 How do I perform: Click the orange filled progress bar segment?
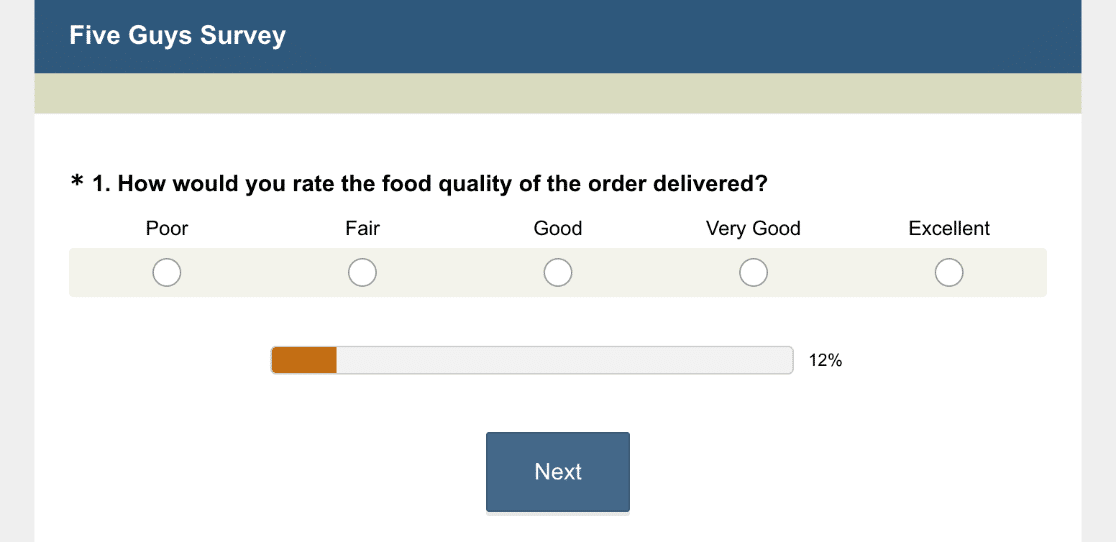304,360
